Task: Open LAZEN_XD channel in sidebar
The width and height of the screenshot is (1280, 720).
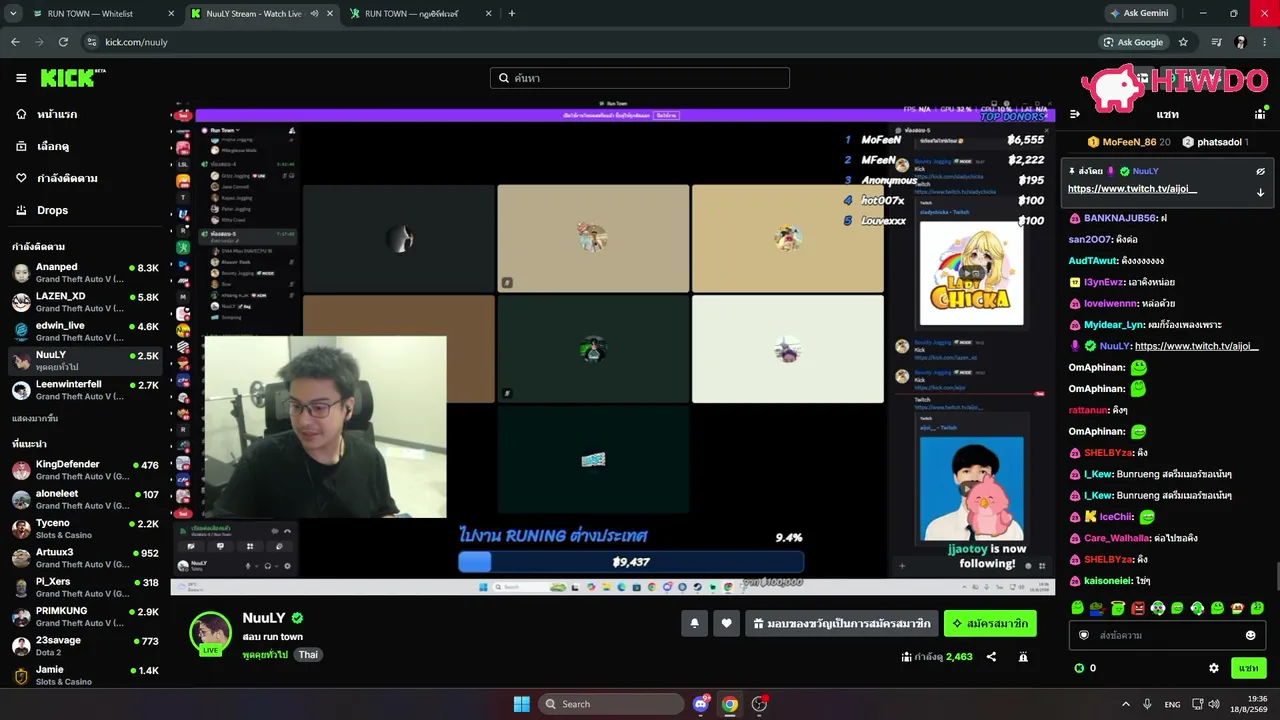Action: (85, 302)
